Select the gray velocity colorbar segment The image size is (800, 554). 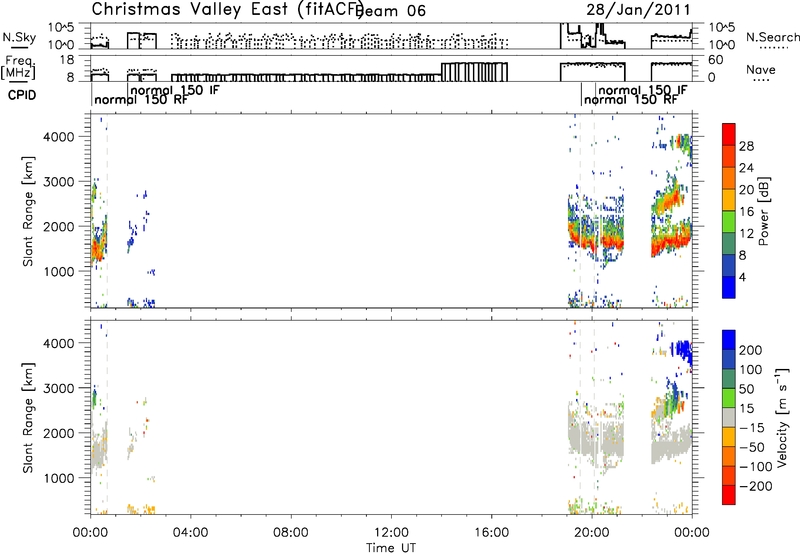coord(729,418)
